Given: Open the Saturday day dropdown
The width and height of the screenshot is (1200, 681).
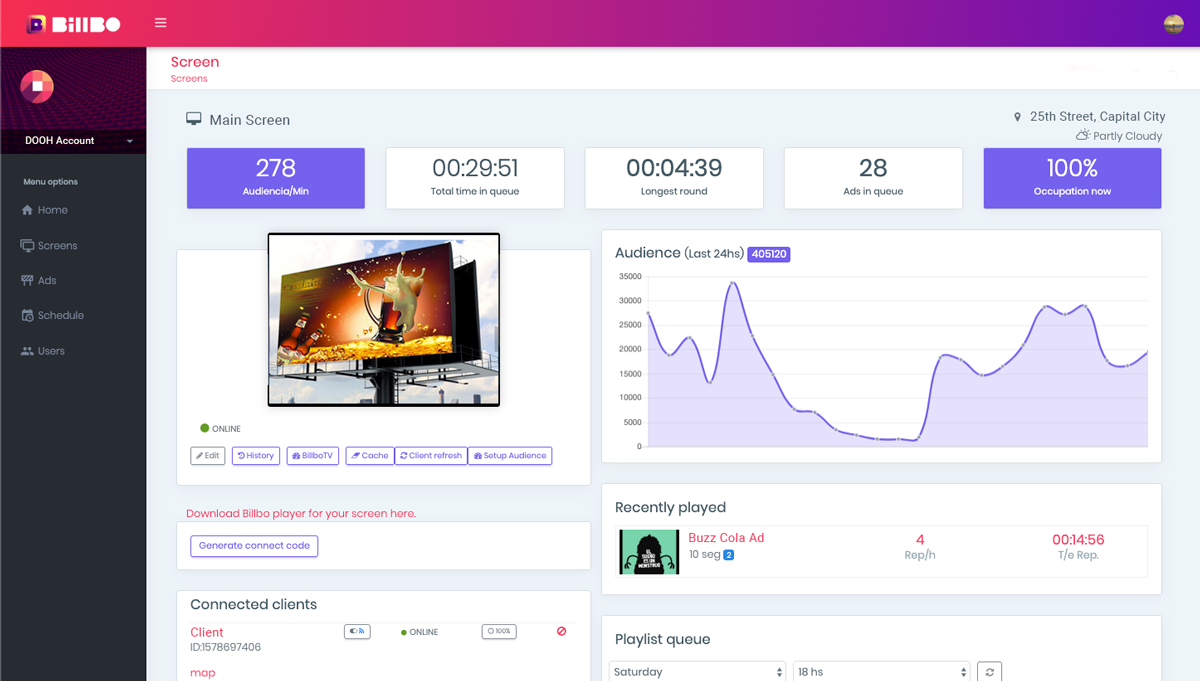Looking at the screenshot, I should tap(697, 672).
